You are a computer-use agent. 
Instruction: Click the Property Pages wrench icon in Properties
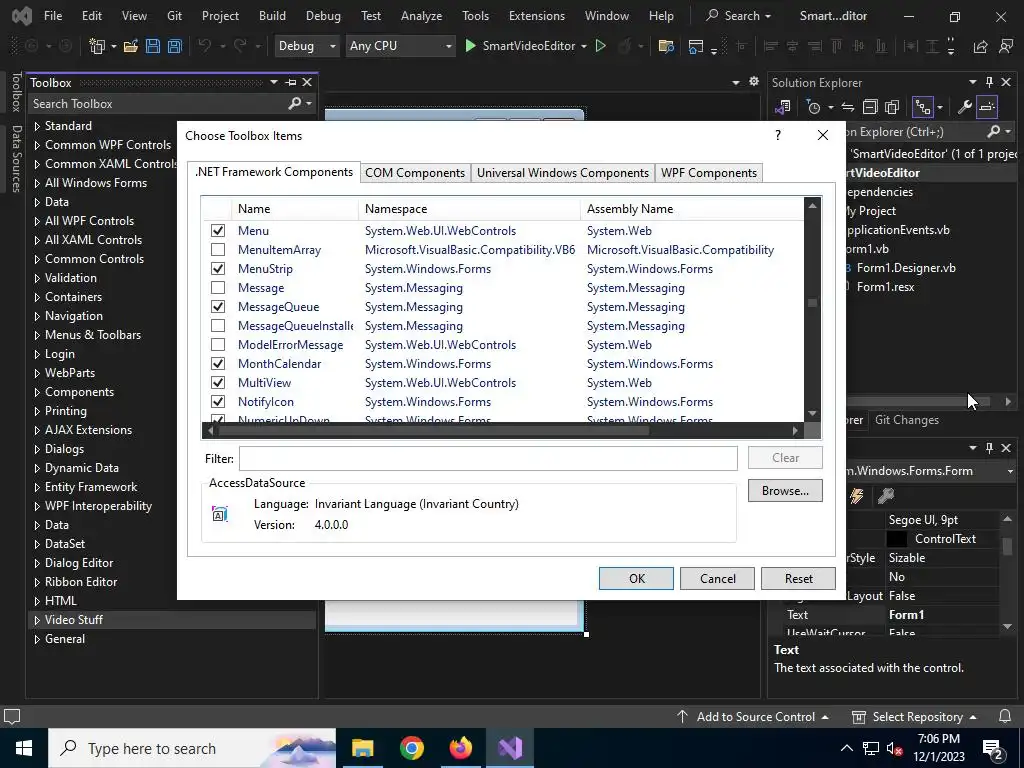coord(886,496)
